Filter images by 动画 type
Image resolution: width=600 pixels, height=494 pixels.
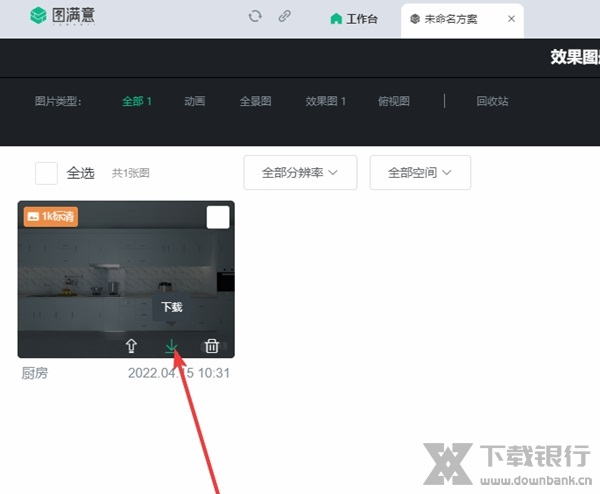(194, 101)
